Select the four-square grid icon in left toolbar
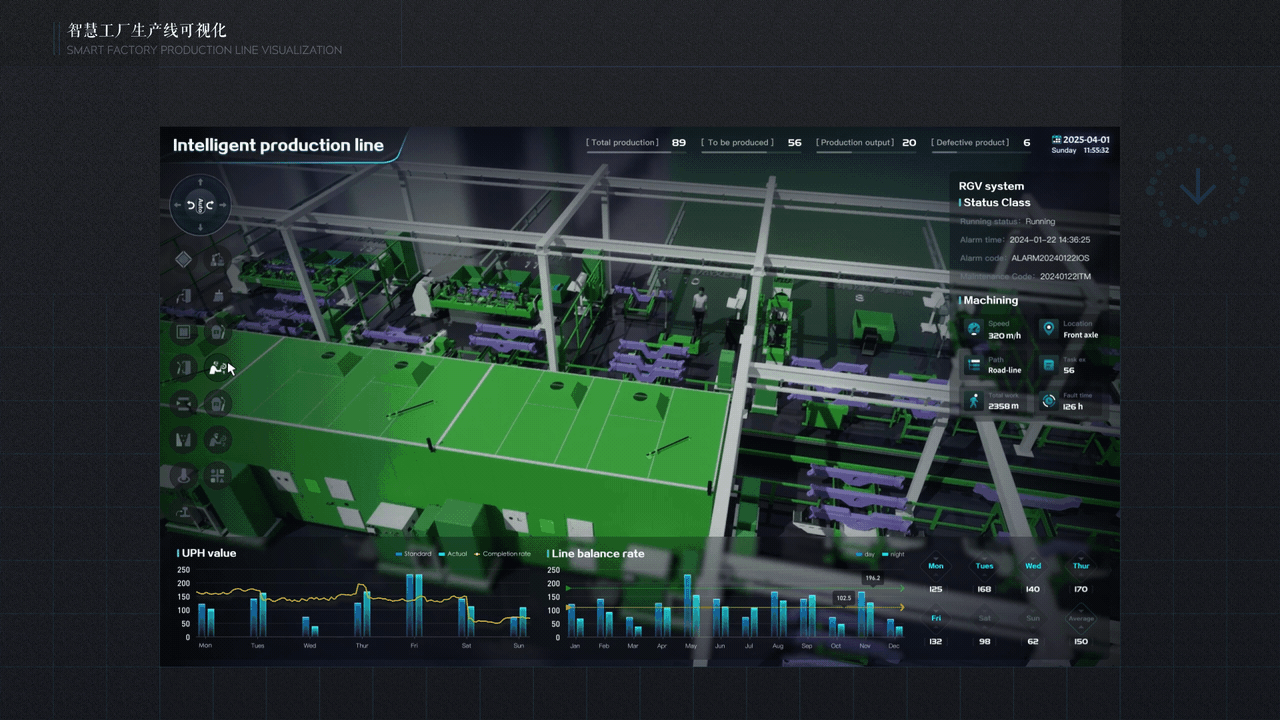The image size is (1280, 720). pos(217,475)
